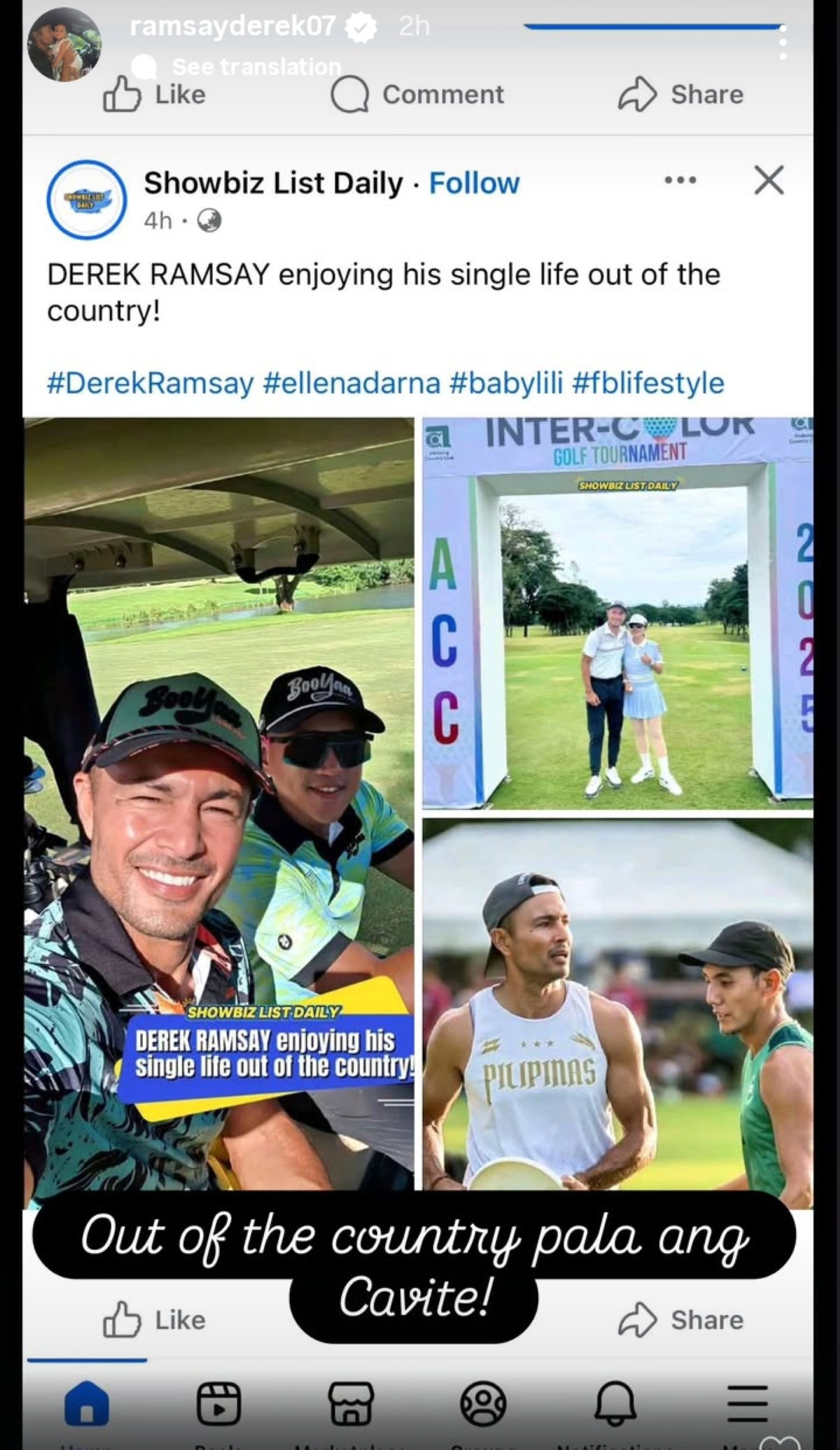Tap the ramsayderek07 profile picture
The image size is (840, 1450).
pos(64,45)
